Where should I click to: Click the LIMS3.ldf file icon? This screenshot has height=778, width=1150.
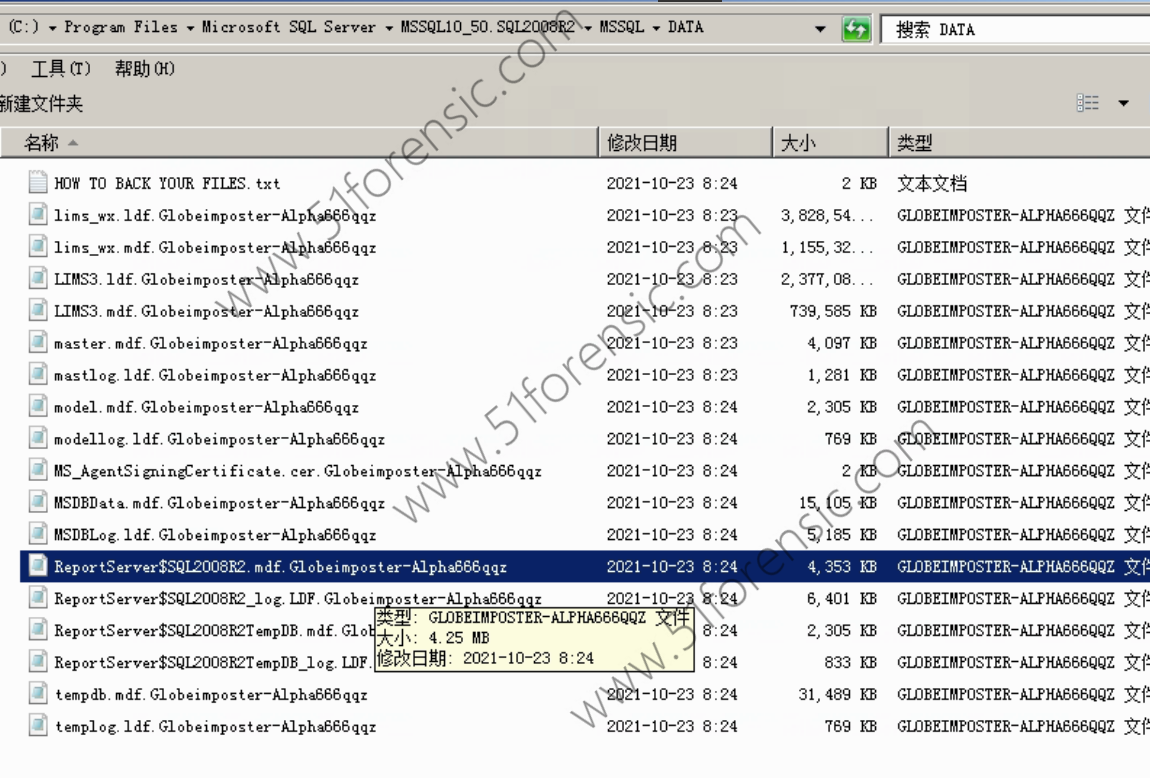(38, 279)
